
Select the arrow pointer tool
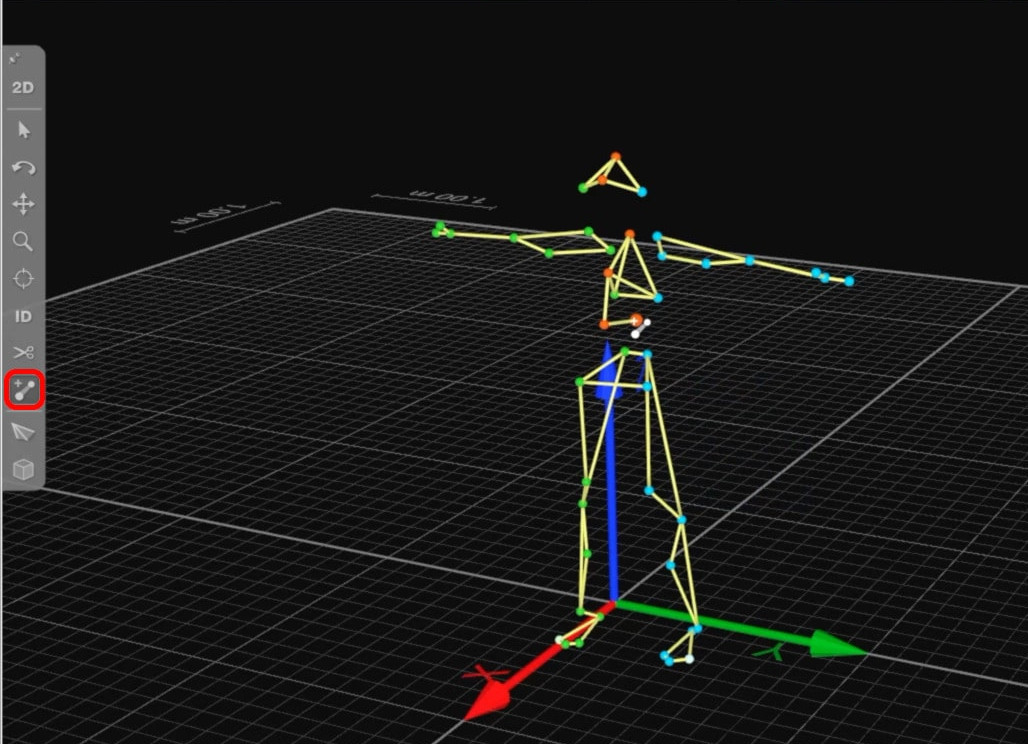point(23,130)
